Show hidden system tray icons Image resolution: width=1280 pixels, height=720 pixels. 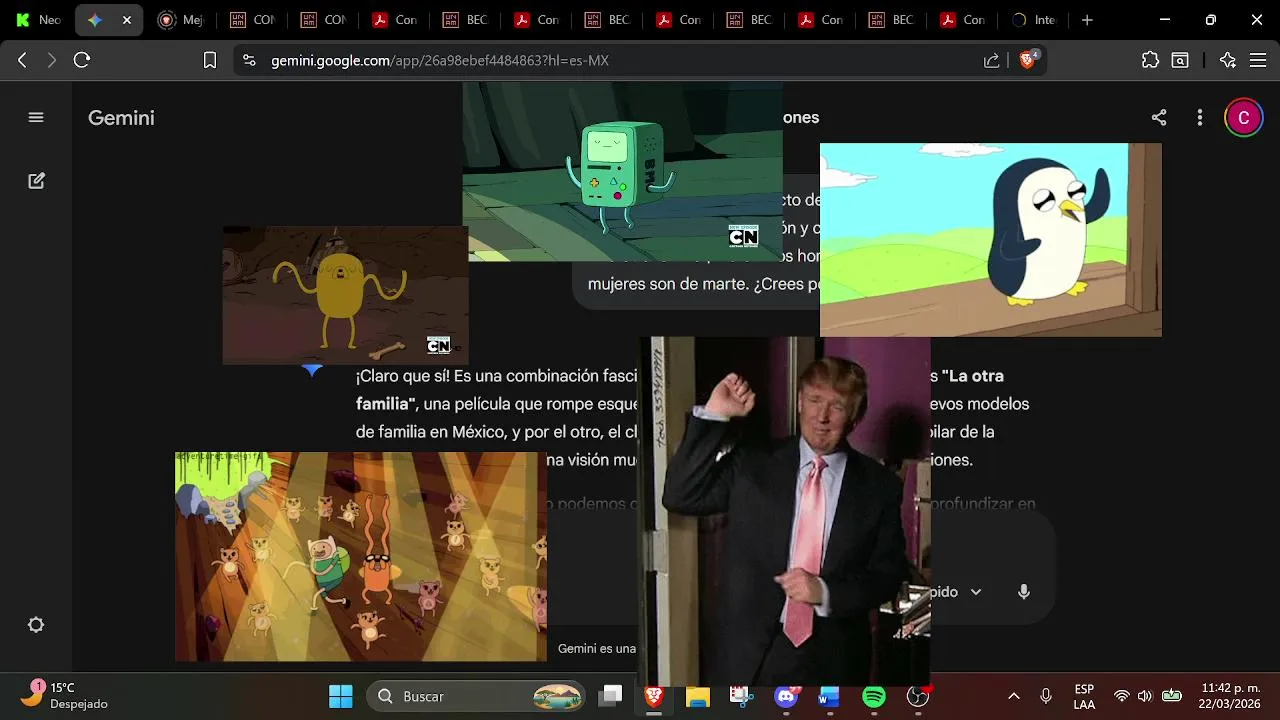click(x=1014, y=696)
